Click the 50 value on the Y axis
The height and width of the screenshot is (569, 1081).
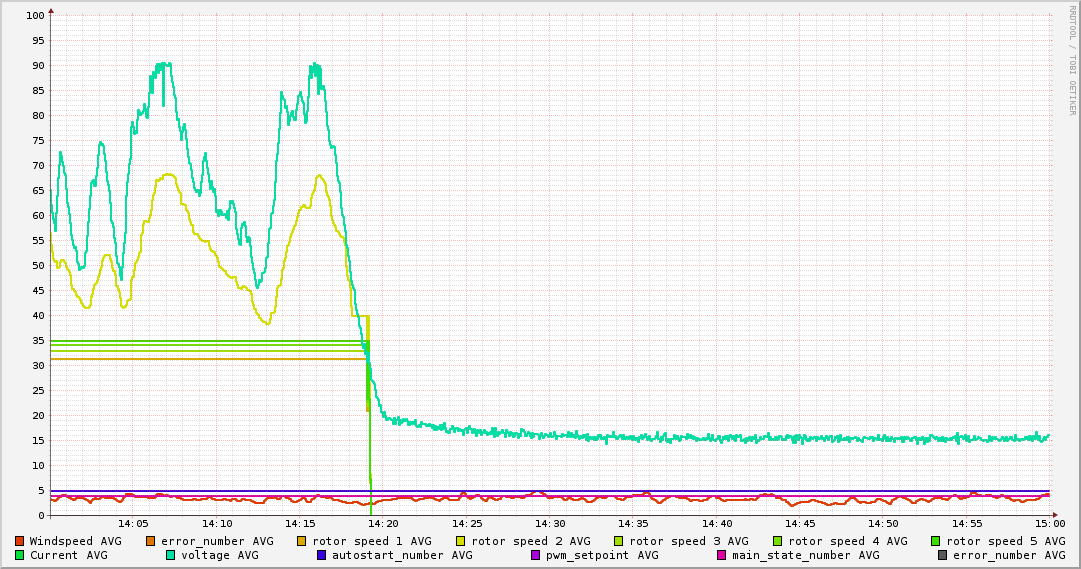click(38, 266)
